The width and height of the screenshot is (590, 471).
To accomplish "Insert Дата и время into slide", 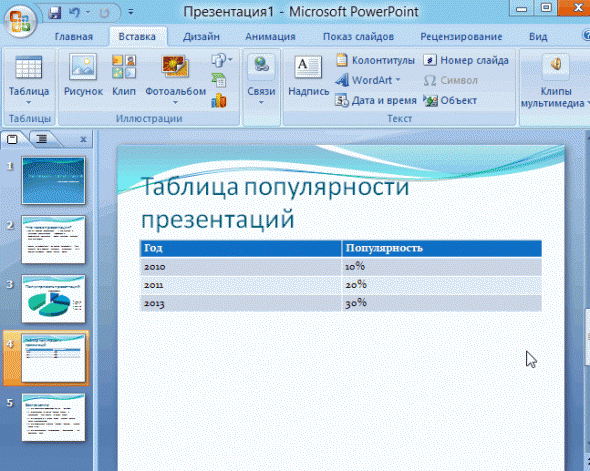I will 376,100.
